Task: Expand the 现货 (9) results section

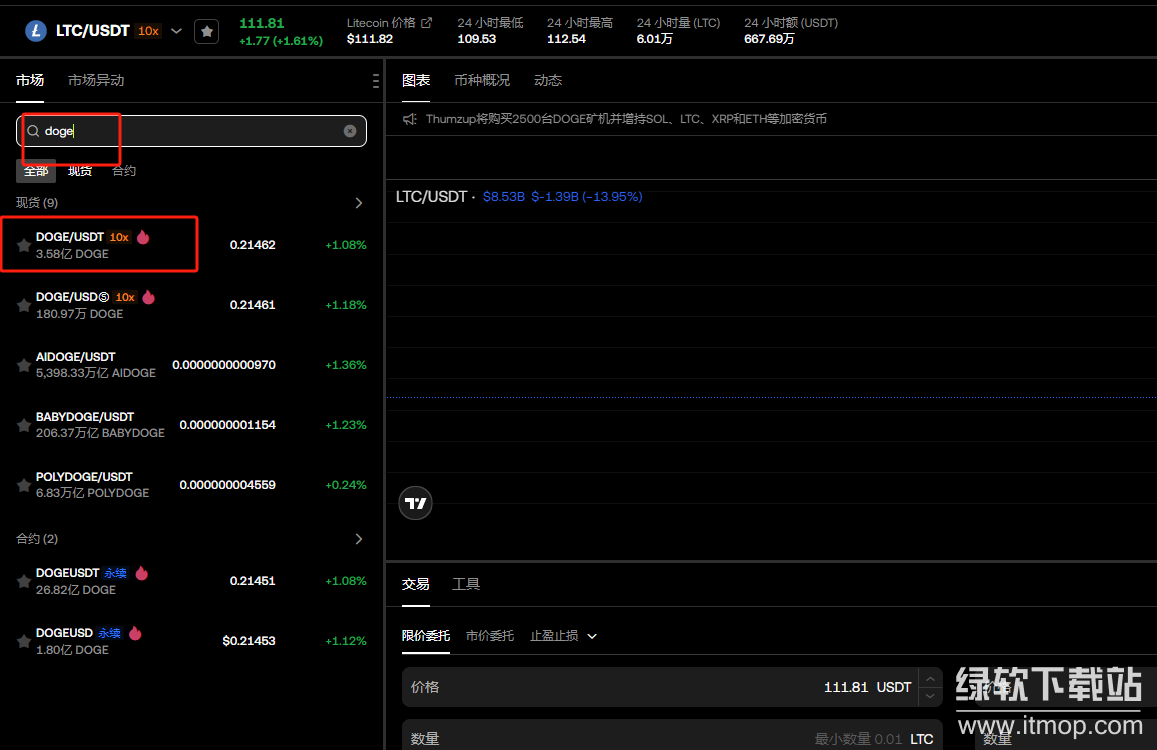Action: coord(359,203)
